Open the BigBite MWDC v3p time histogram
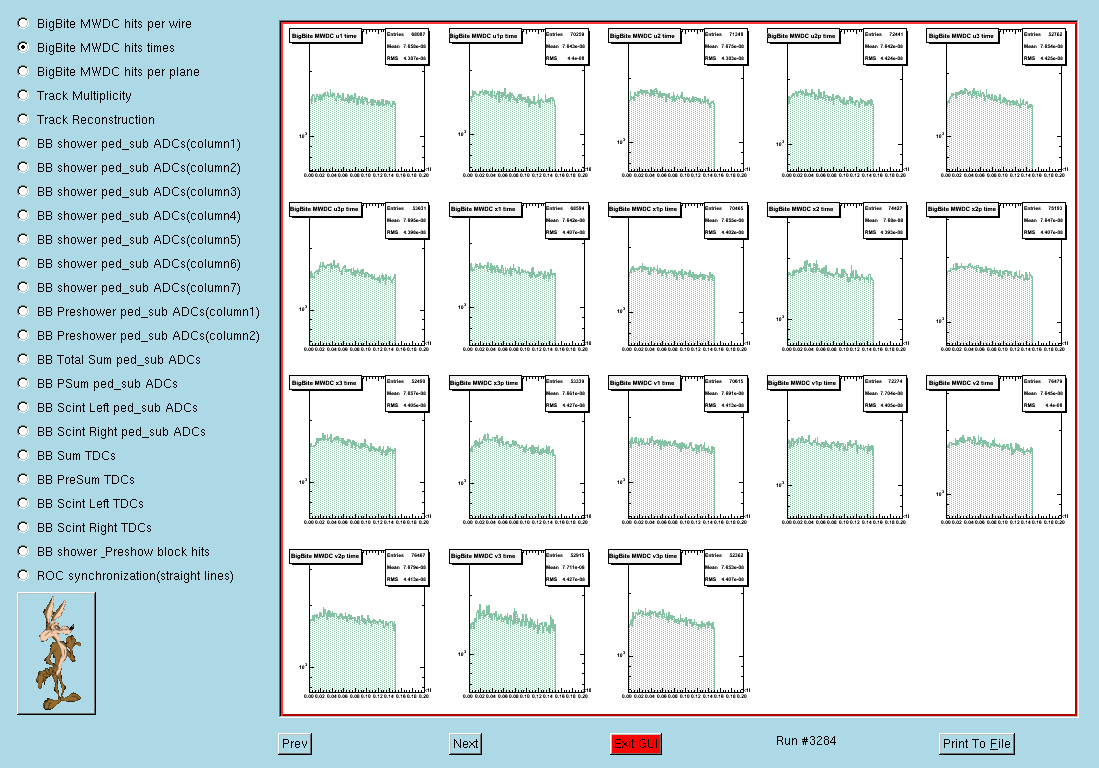1099x768 pixels. (x=677, y=623)
